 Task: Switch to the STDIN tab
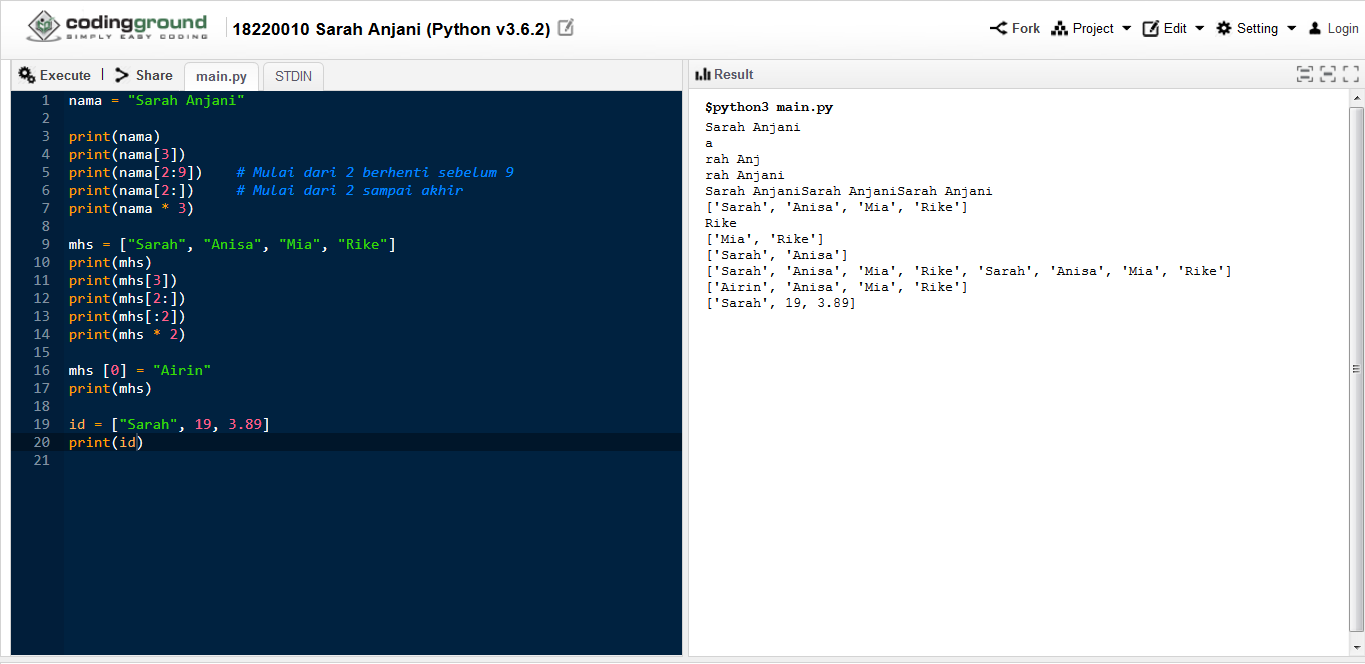[293, 76]
